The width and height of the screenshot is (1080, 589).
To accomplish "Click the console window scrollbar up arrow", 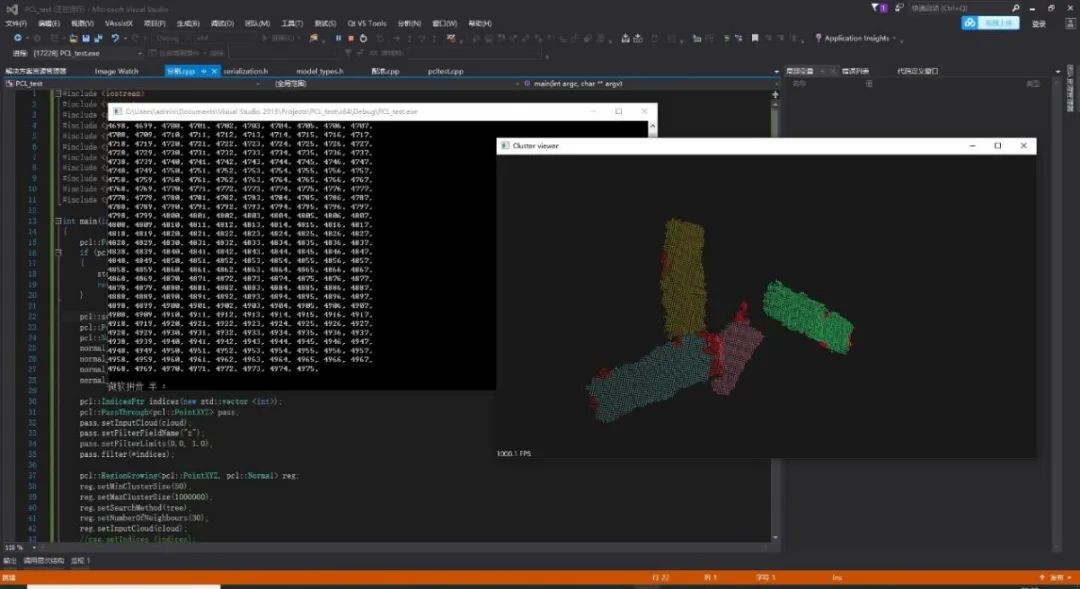I will pyautogui.click(x=652, y=125).
